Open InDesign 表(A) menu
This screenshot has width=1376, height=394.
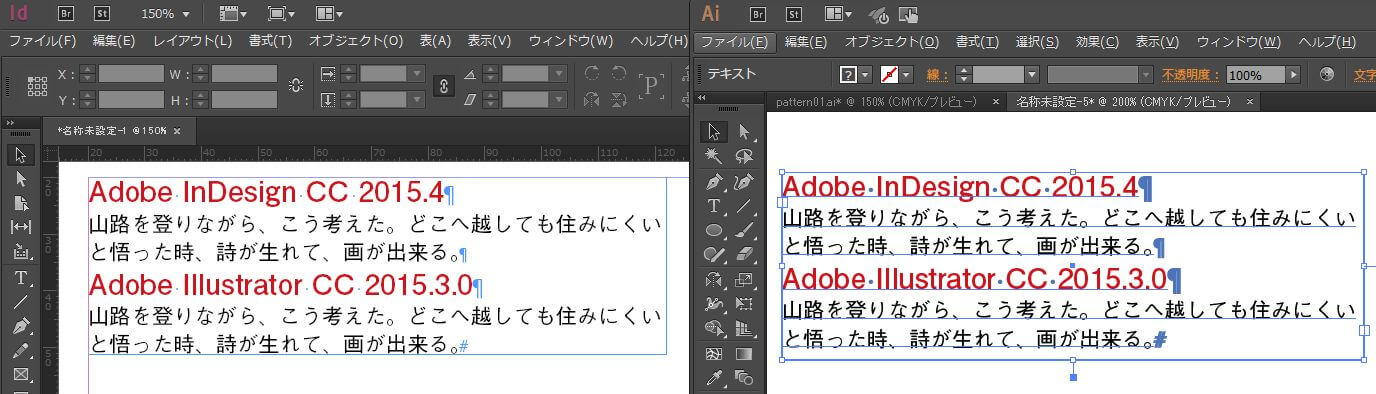click(x=435, y=41)
